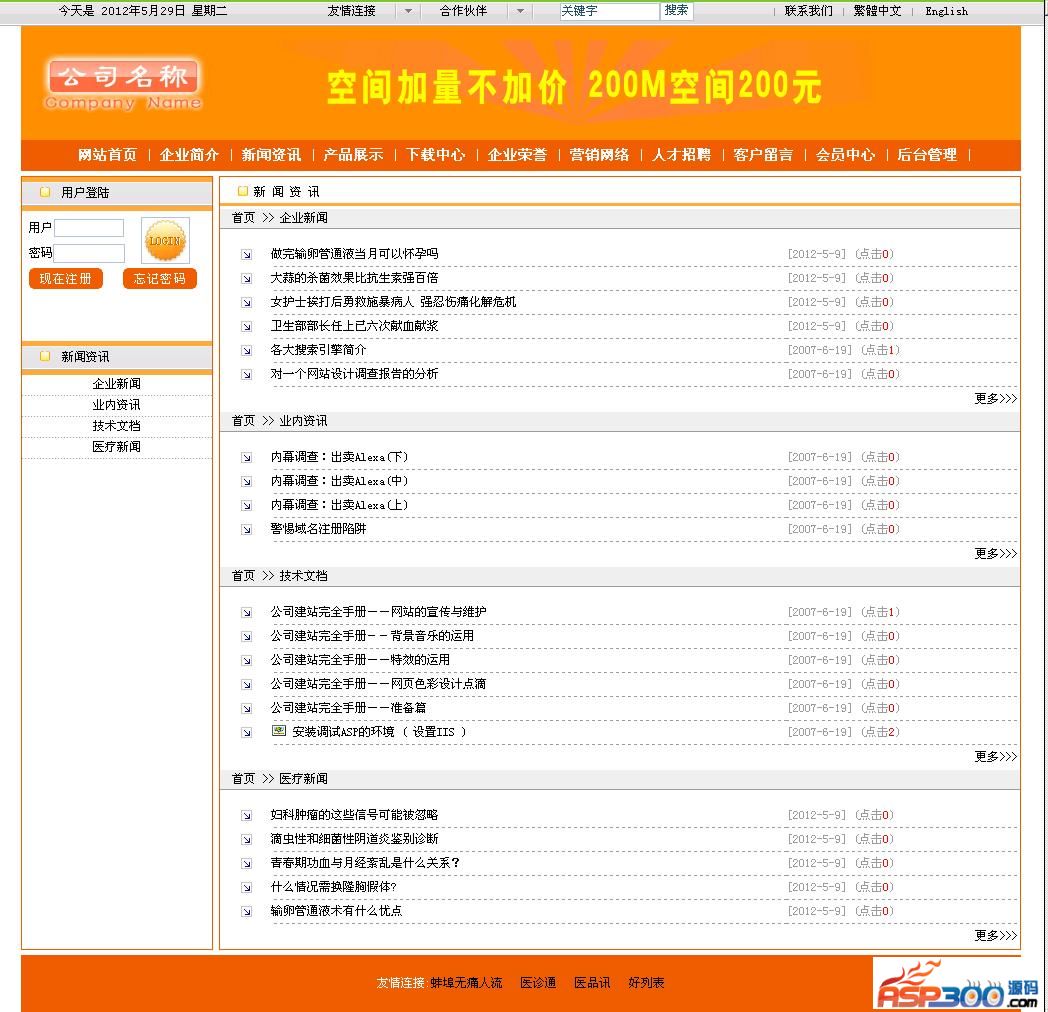Switch to English language

coord(946,11)
